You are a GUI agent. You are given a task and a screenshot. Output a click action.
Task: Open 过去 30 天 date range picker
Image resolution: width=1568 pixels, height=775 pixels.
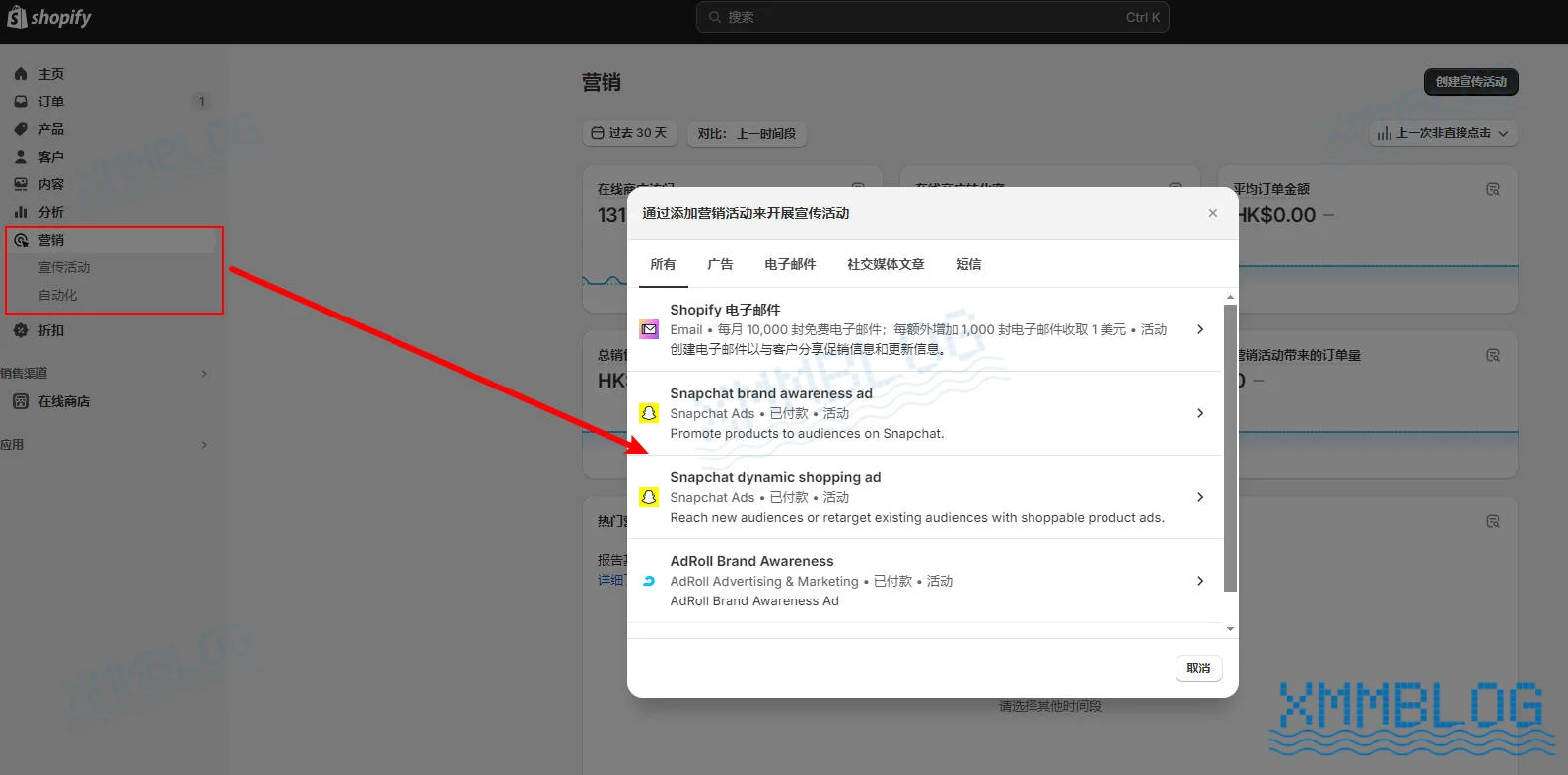click(x=629, y=133)
